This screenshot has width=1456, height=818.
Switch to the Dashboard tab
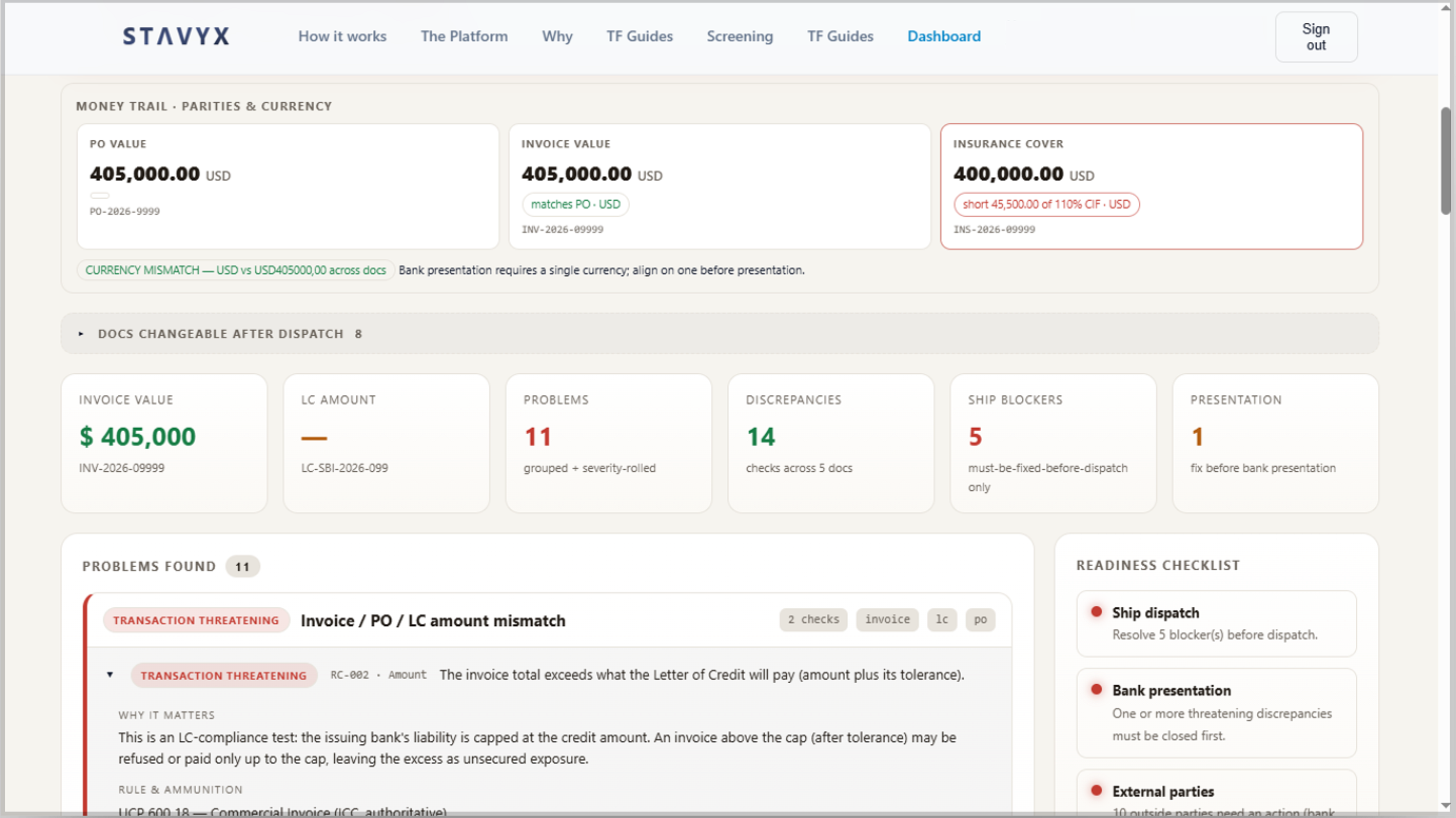944,36
